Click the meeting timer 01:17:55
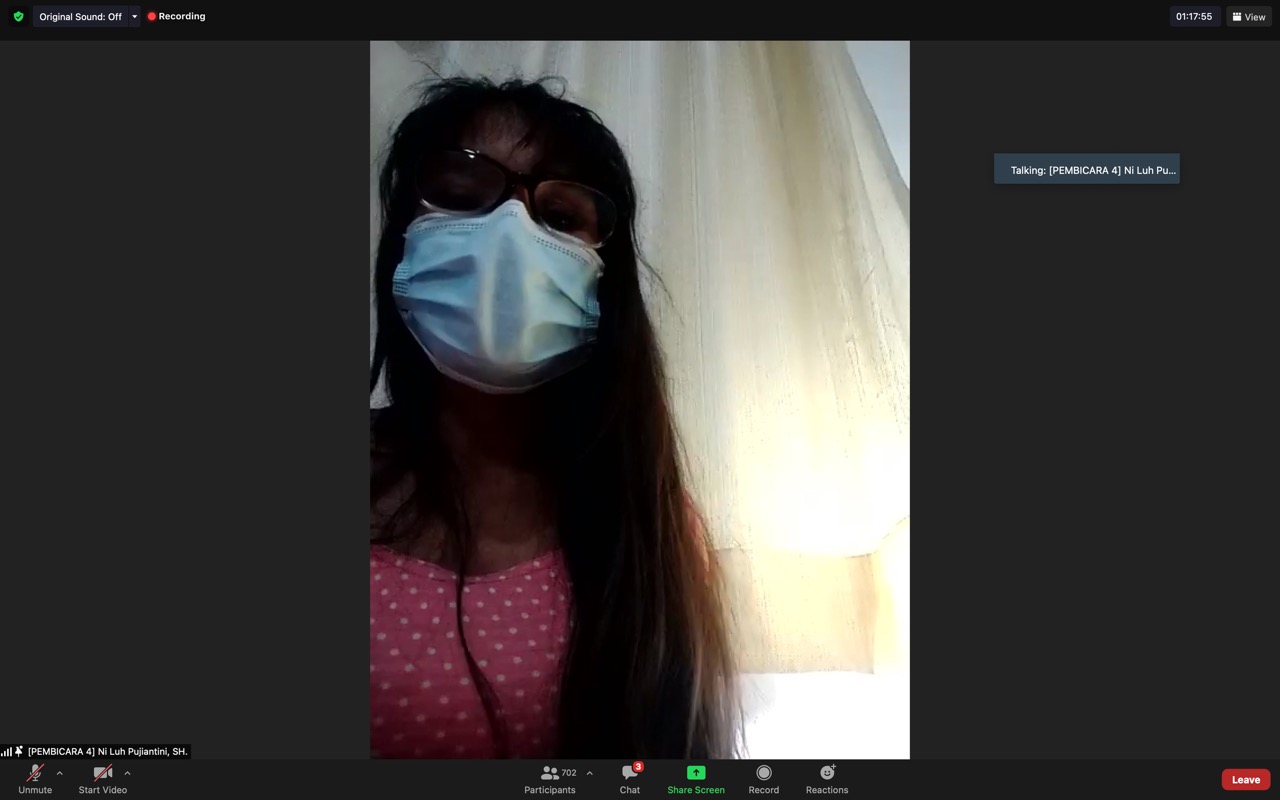The image size is (1280, 800). [1194, 17]
